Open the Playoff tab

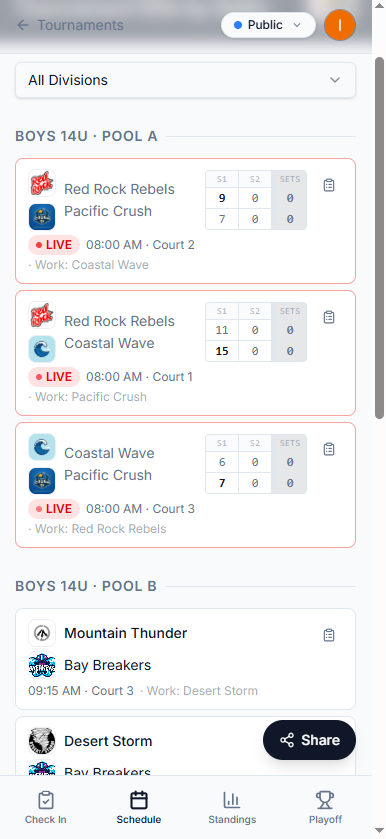point(325,807)
